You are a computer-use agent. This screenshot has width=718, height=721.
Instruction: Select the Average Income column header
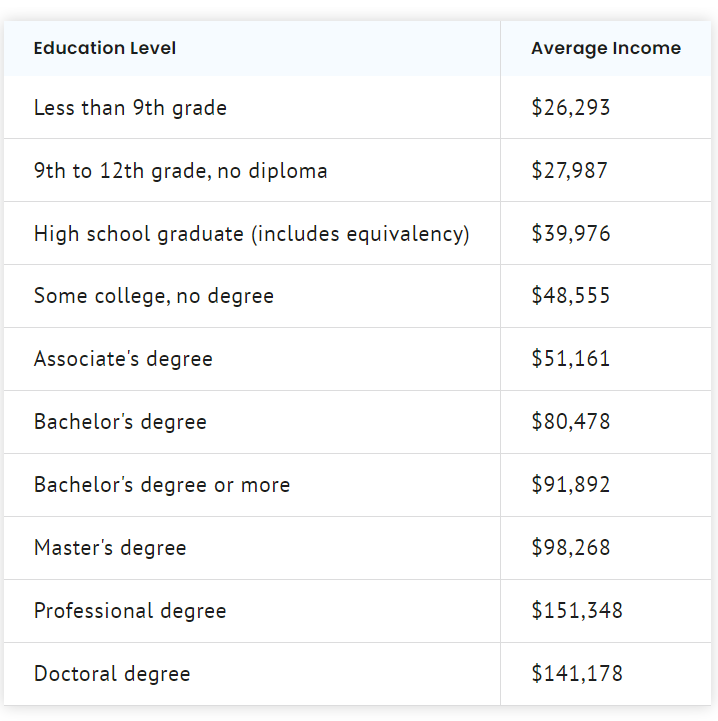(606, 48)
